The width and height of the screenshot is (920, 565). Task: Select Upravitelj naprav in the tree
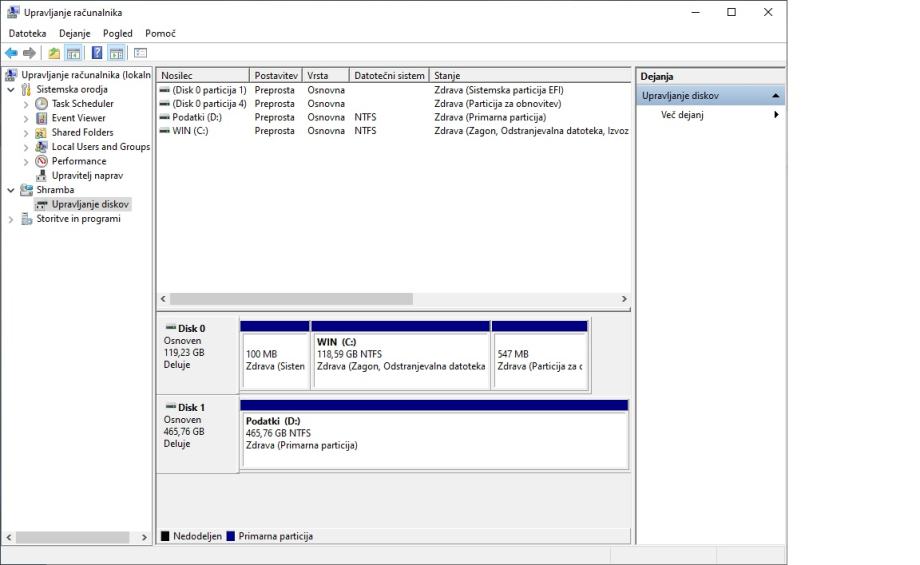click(x=87, y=175)
